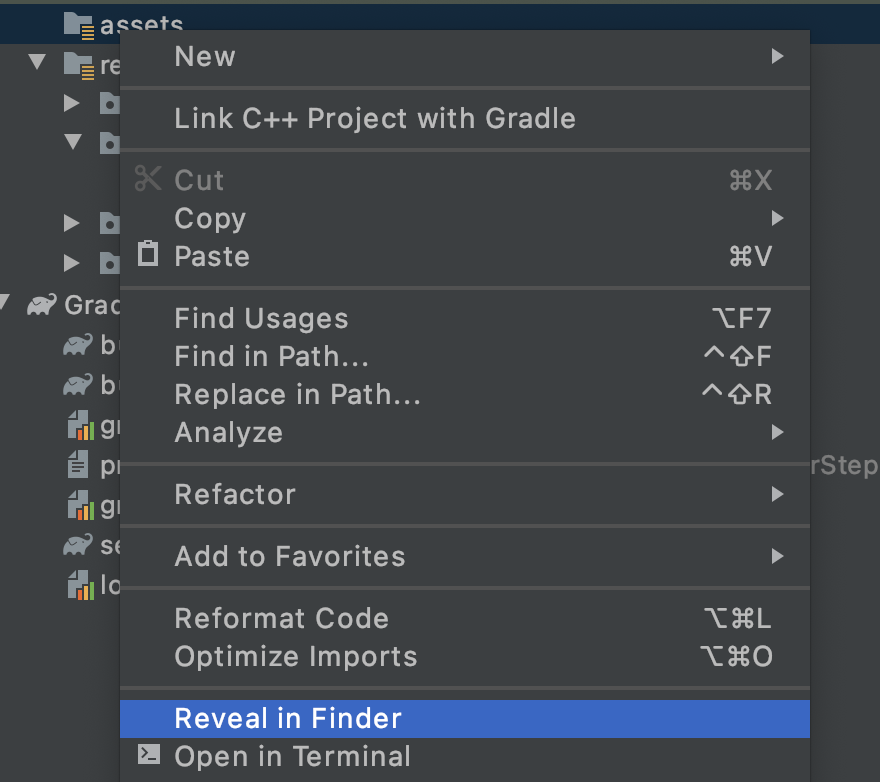Image resolution: width=880 pixels, height=782 pixels.
Task: Click the clipboard icon beside Paste
Action: tap(148, 254)
